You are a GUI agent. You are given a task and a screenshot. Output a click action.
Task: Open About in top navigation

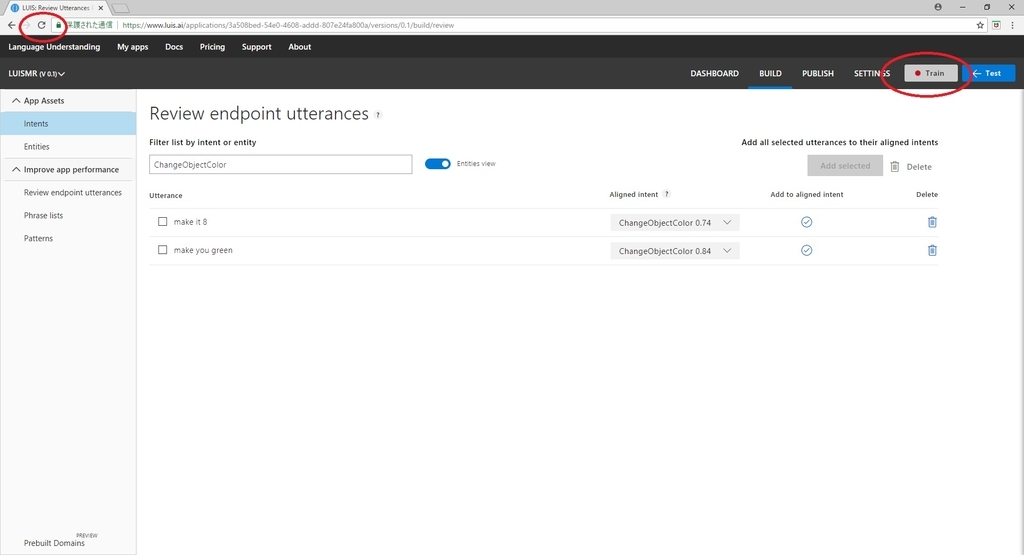point(300,47)
